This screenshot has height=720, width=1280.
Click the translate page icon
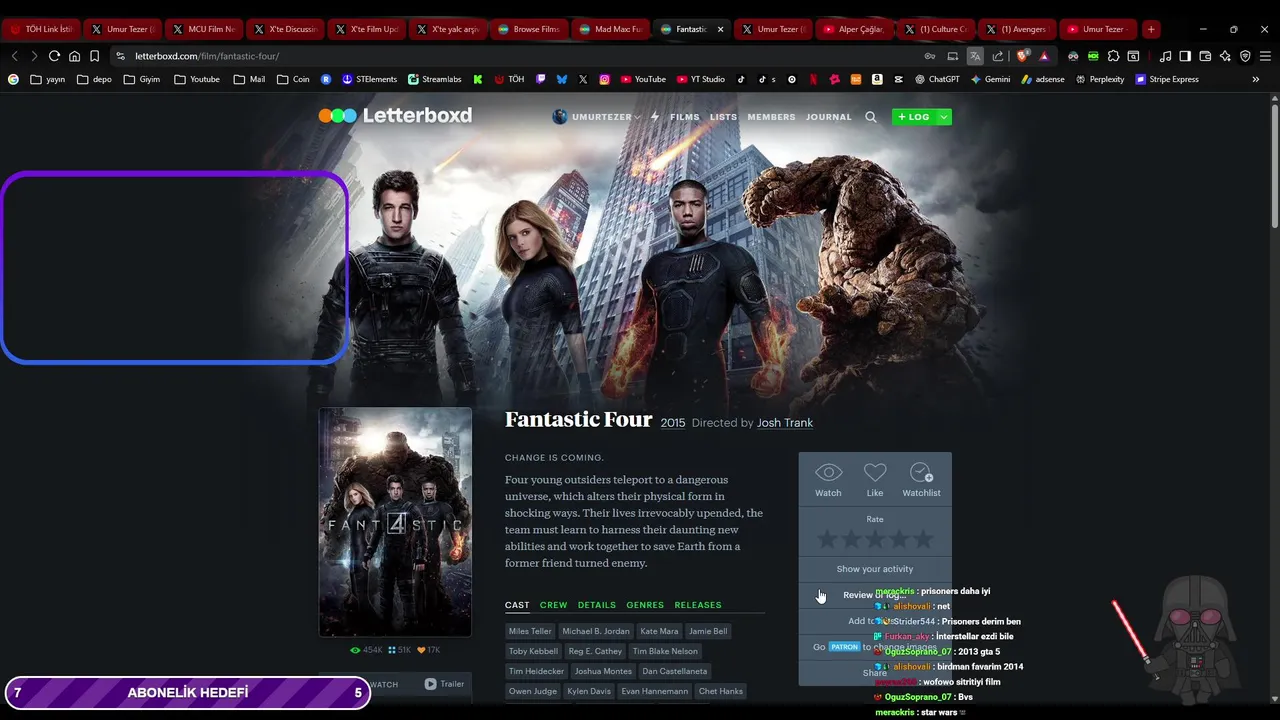(975, 56)
